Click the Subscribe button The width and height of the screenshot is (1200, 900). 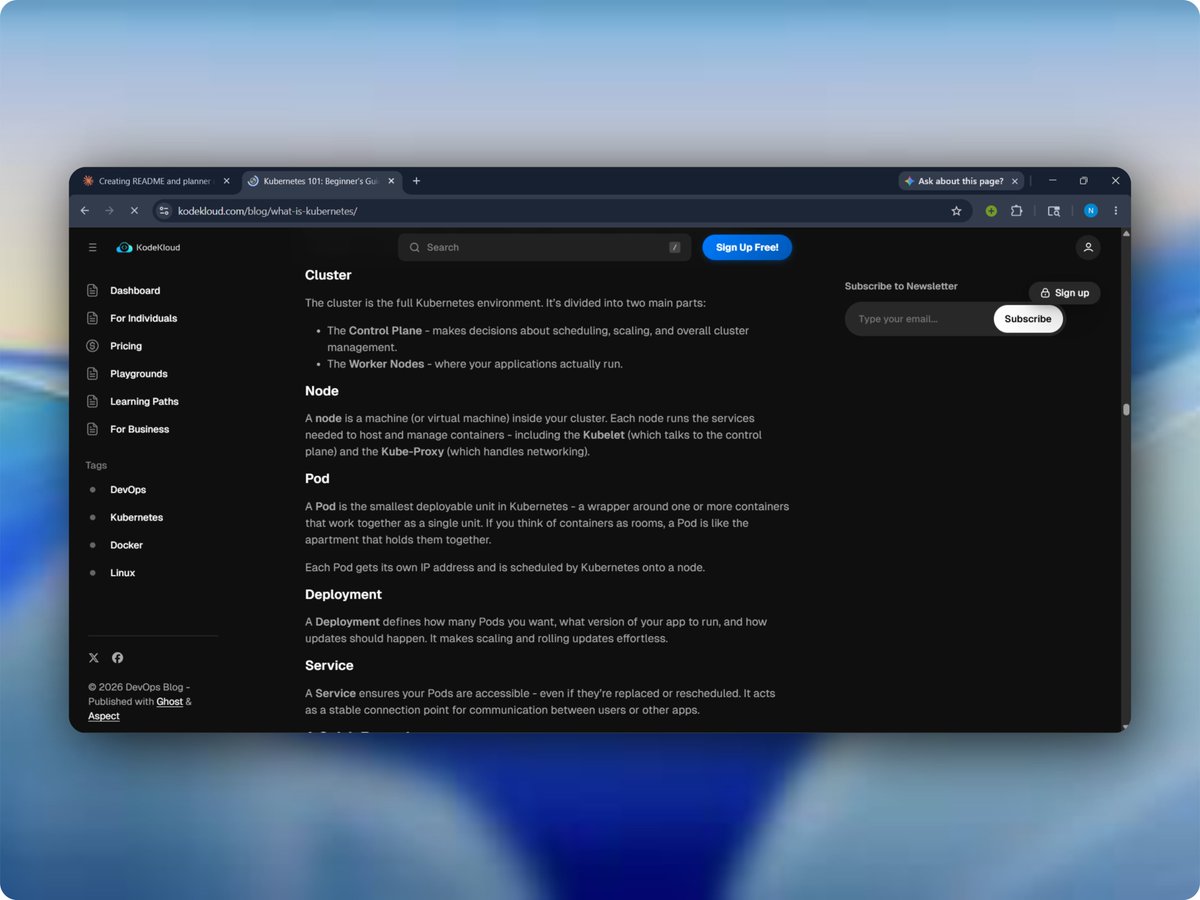[x=1028, y=319]
